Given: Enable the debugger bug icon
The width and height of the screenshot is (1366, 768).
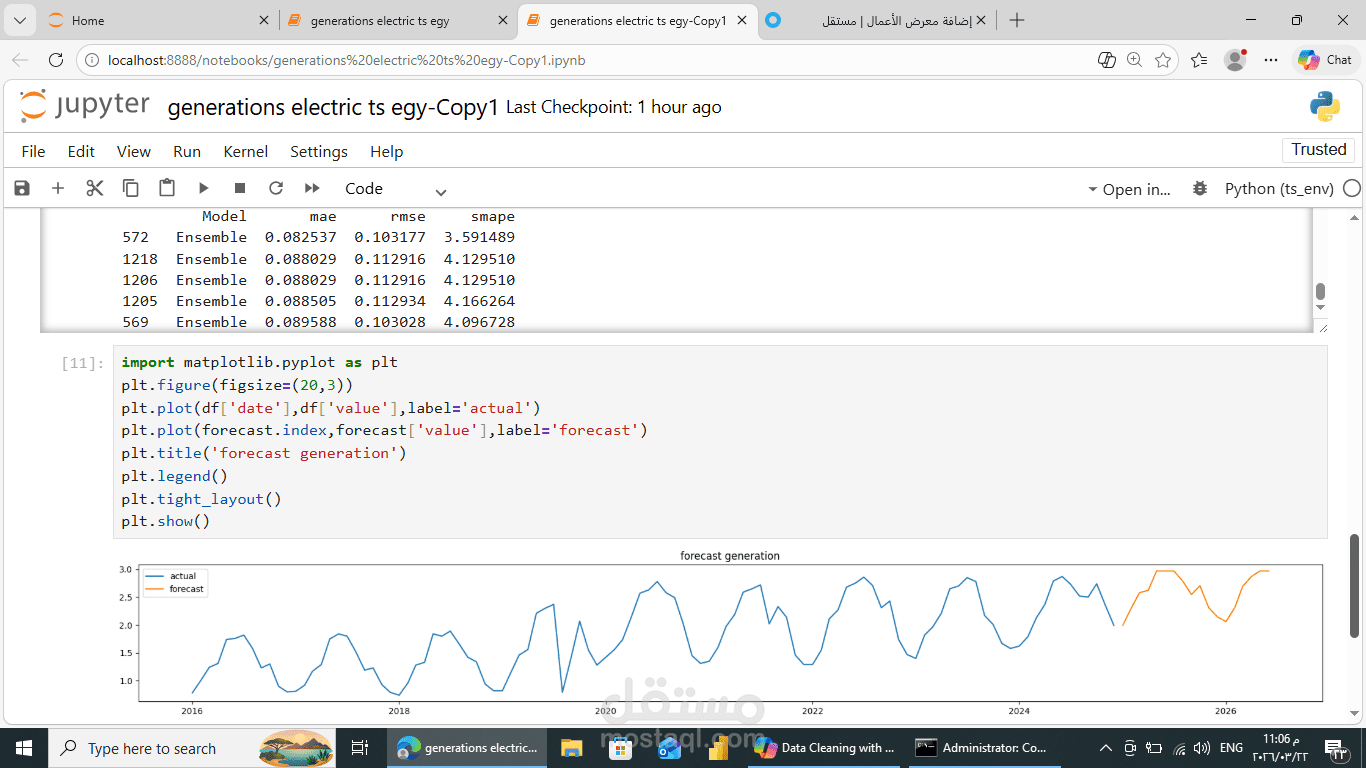Looking at the screenshot, I should (1200, 188).
